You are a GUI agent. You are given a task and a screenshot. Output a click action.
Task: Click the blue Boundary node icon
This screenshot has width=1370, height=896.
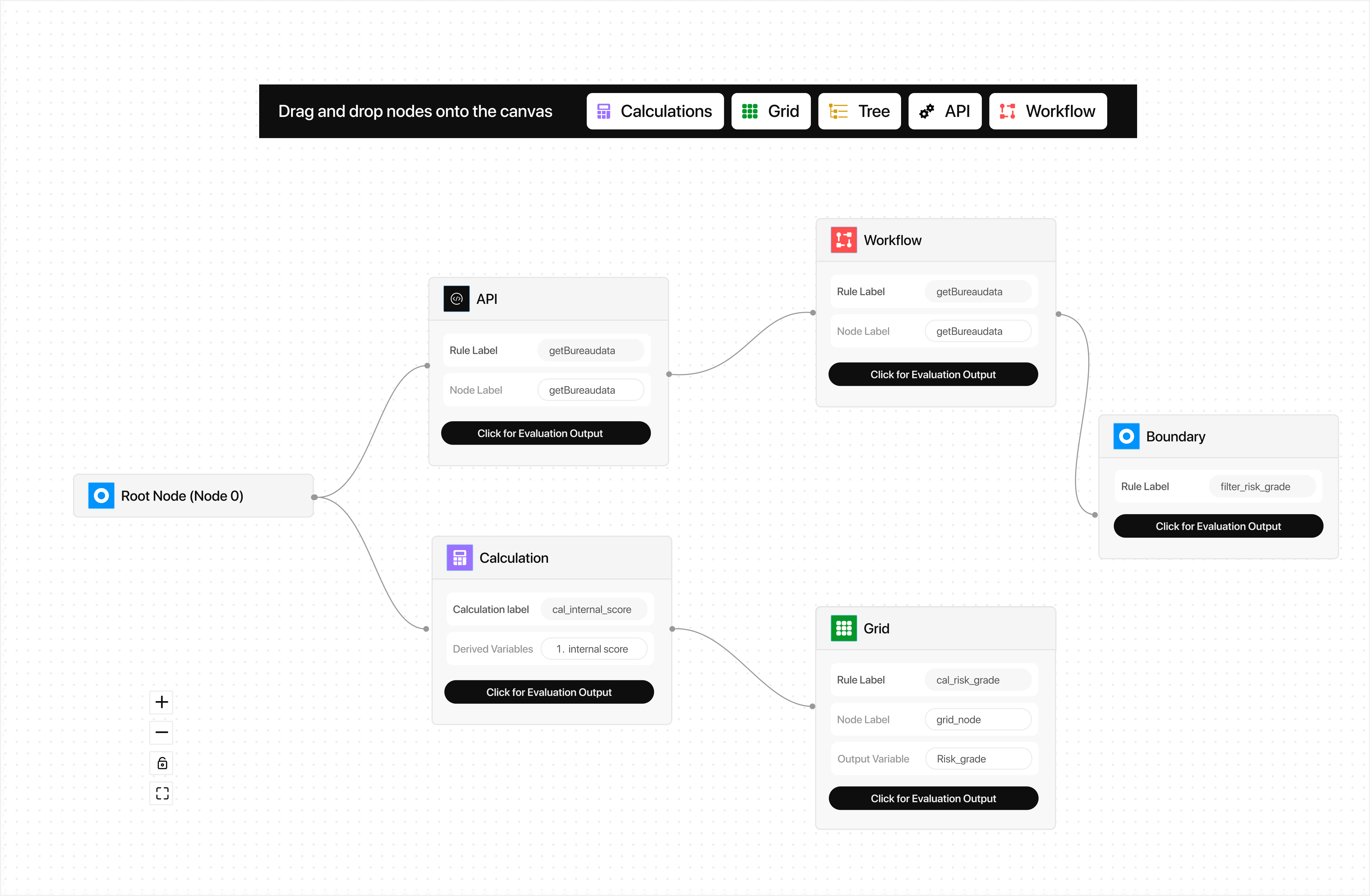[x=1127, y=436]
